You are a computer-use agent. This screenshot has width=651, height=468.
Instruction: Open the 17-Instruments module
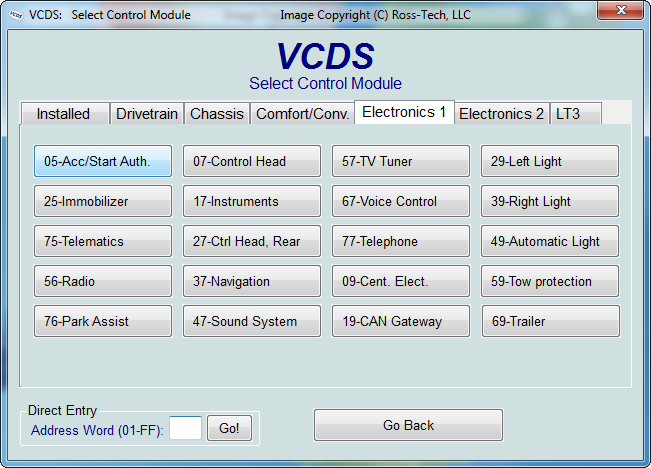coord(252,201)
